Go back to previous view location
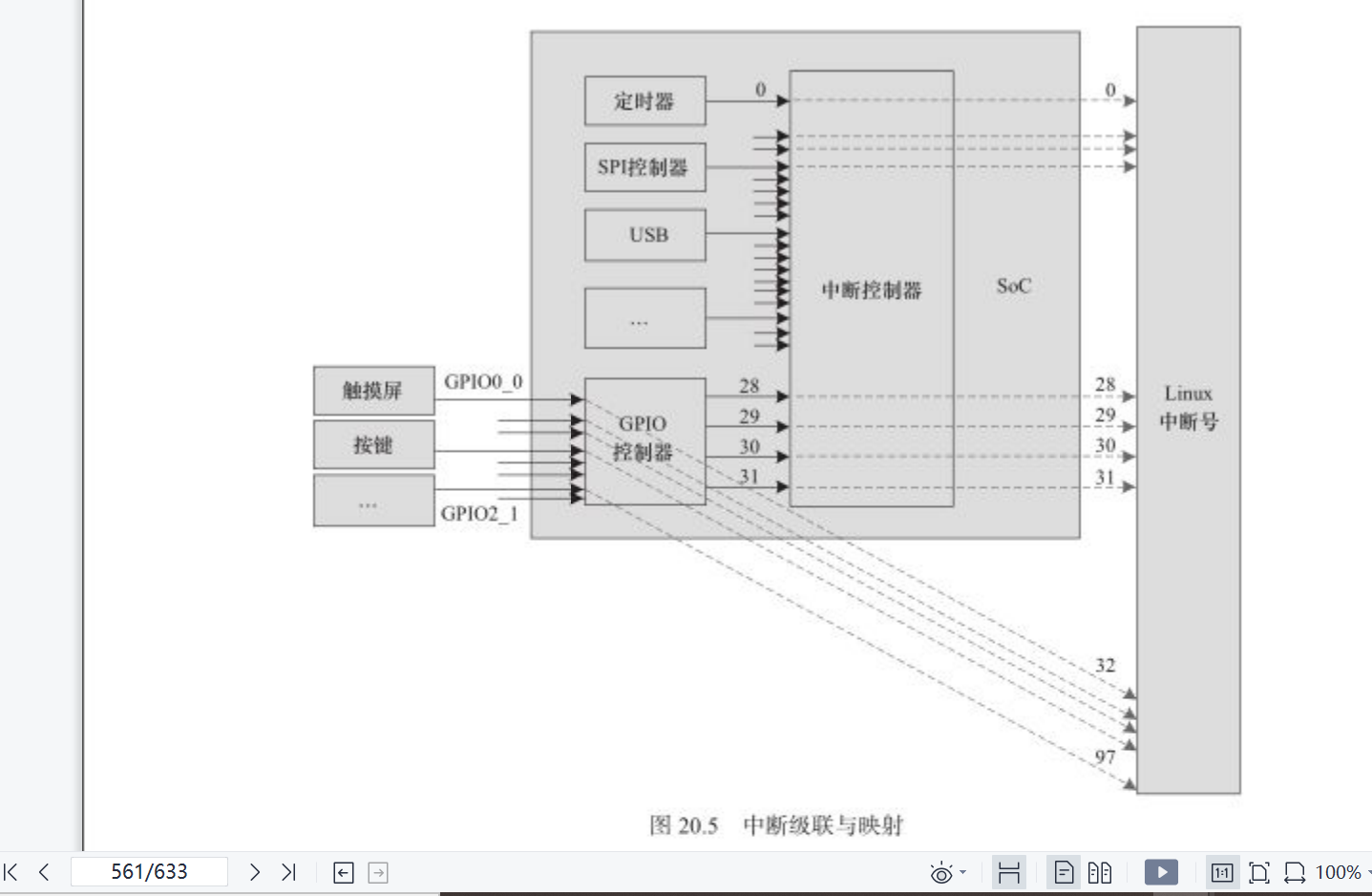 coord(344,872)
